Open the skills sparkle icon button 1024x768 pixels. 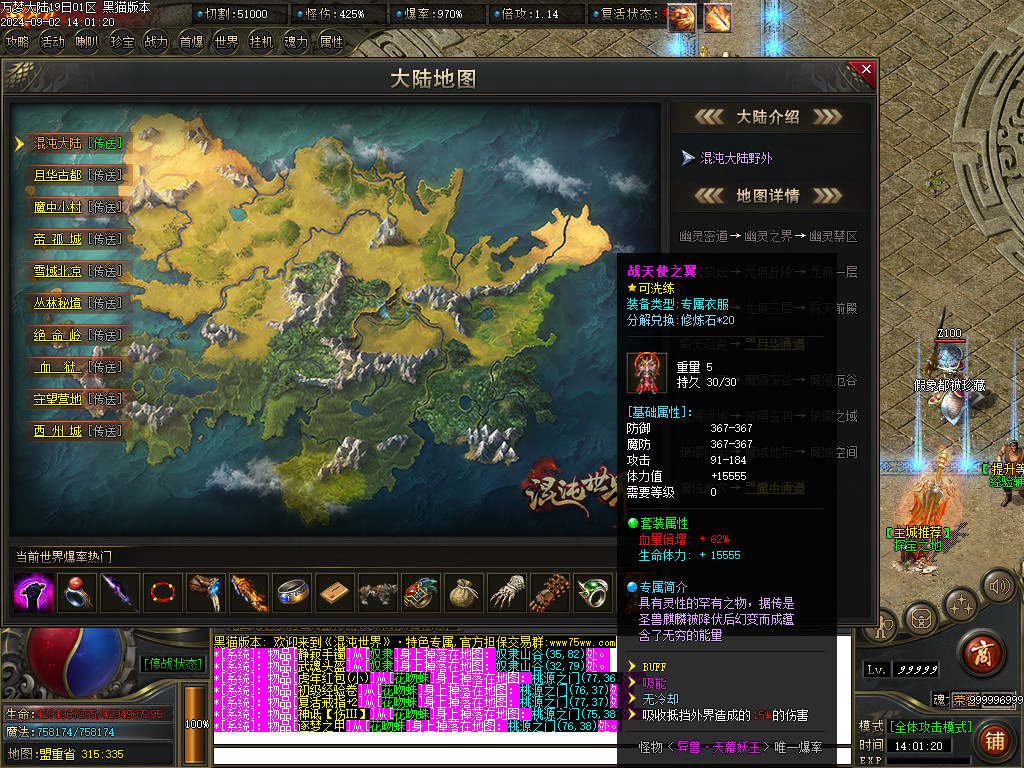[961, 604]
